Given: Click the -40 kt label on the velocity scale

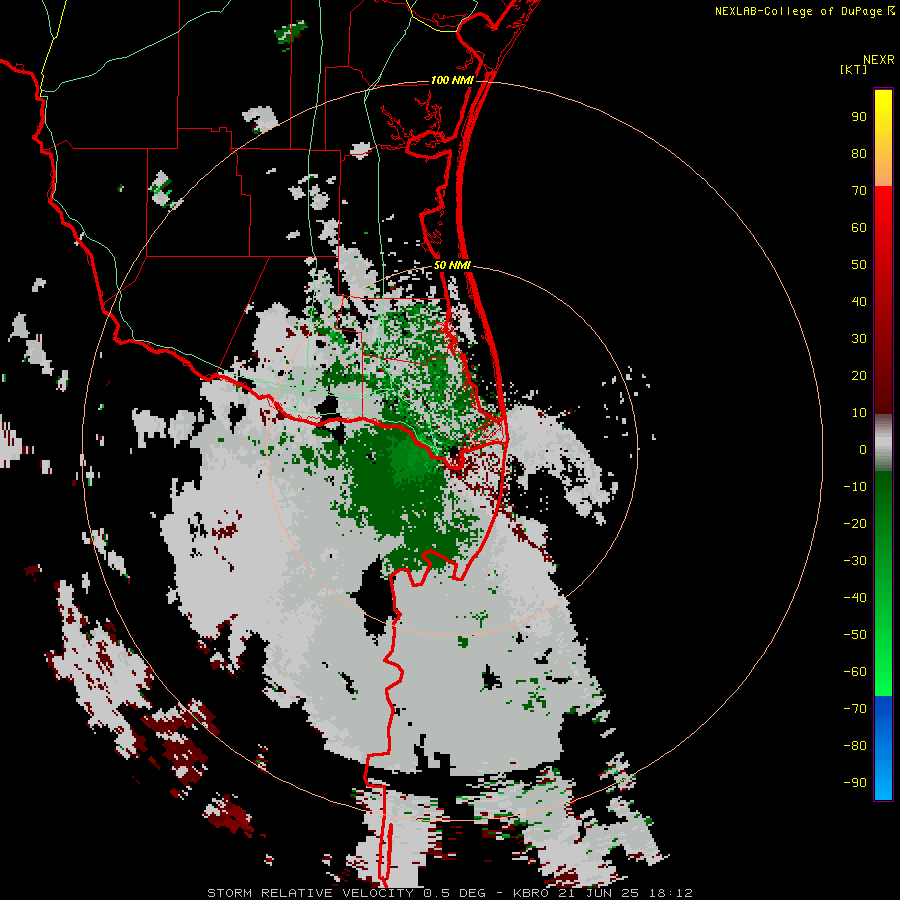Looking at the screenshot, I should pos(855,598).
